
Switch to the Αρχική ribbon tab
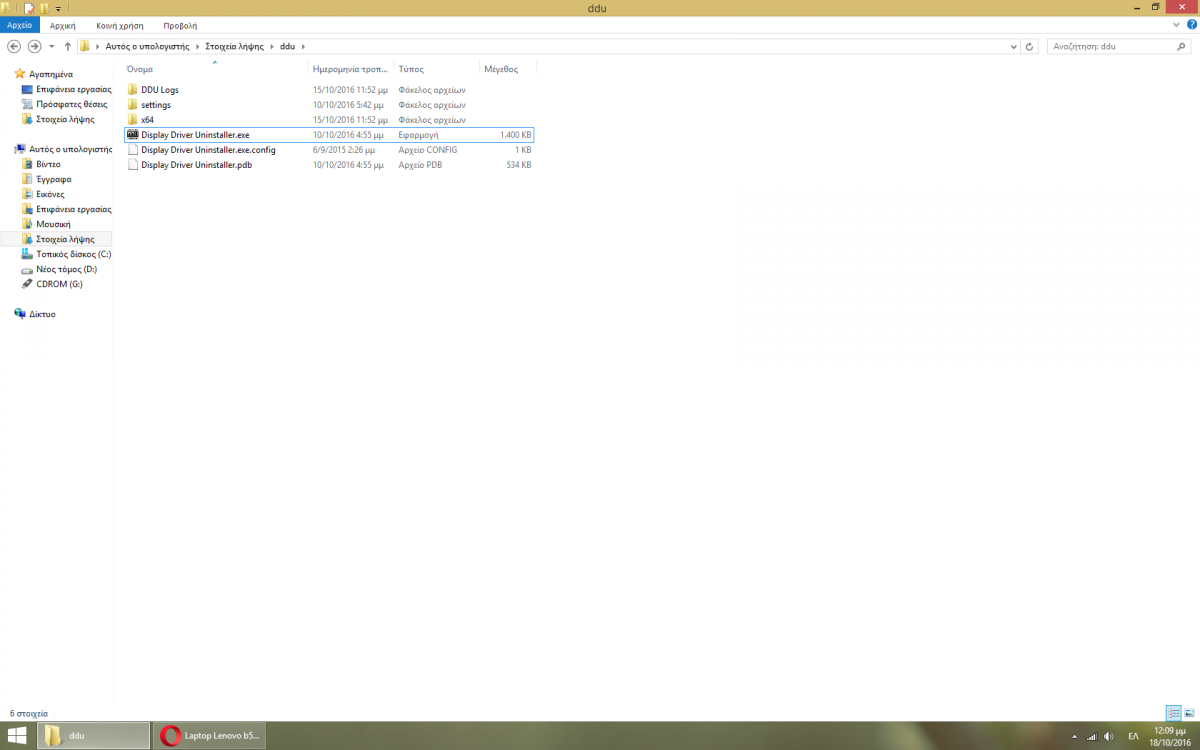click(x=63, y=25)
